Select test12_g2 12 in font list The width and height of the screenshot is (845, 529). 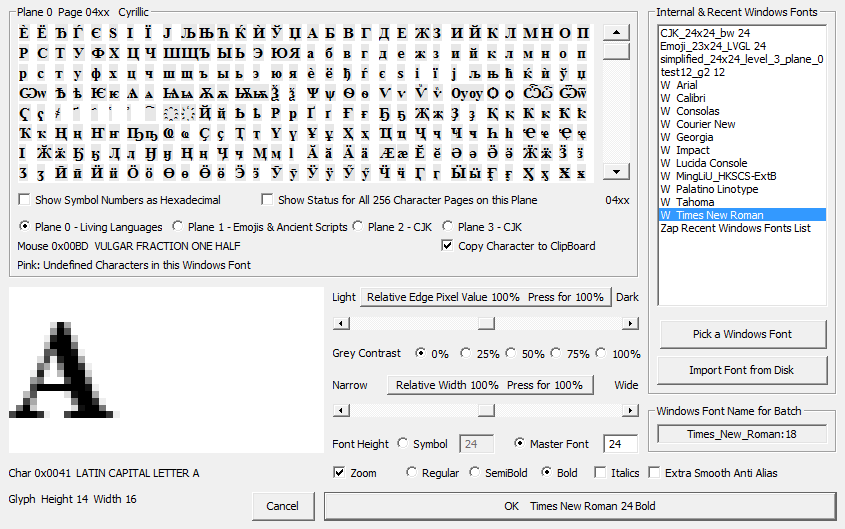pos(743,72)
